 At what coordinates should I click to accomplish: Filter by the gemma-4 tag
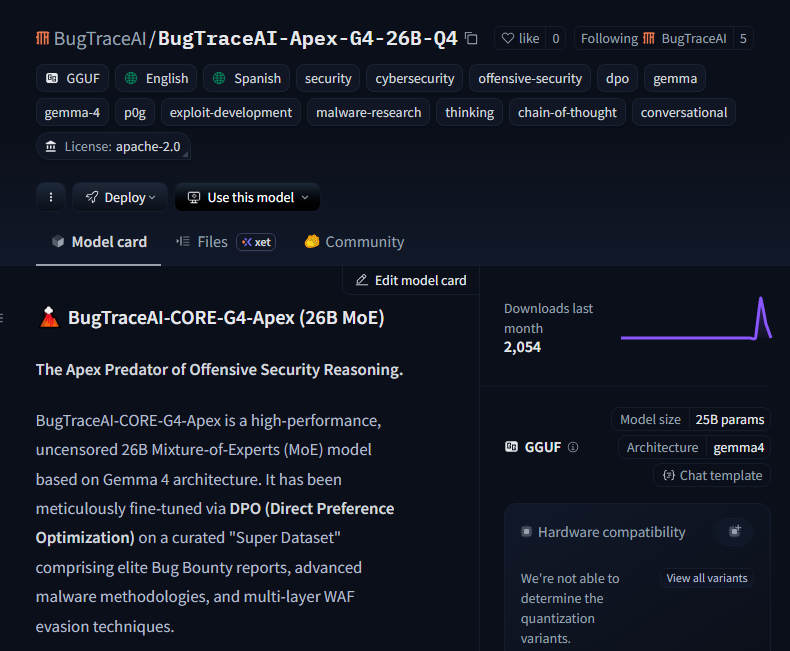pyautogui.click(x=72, y=112)
